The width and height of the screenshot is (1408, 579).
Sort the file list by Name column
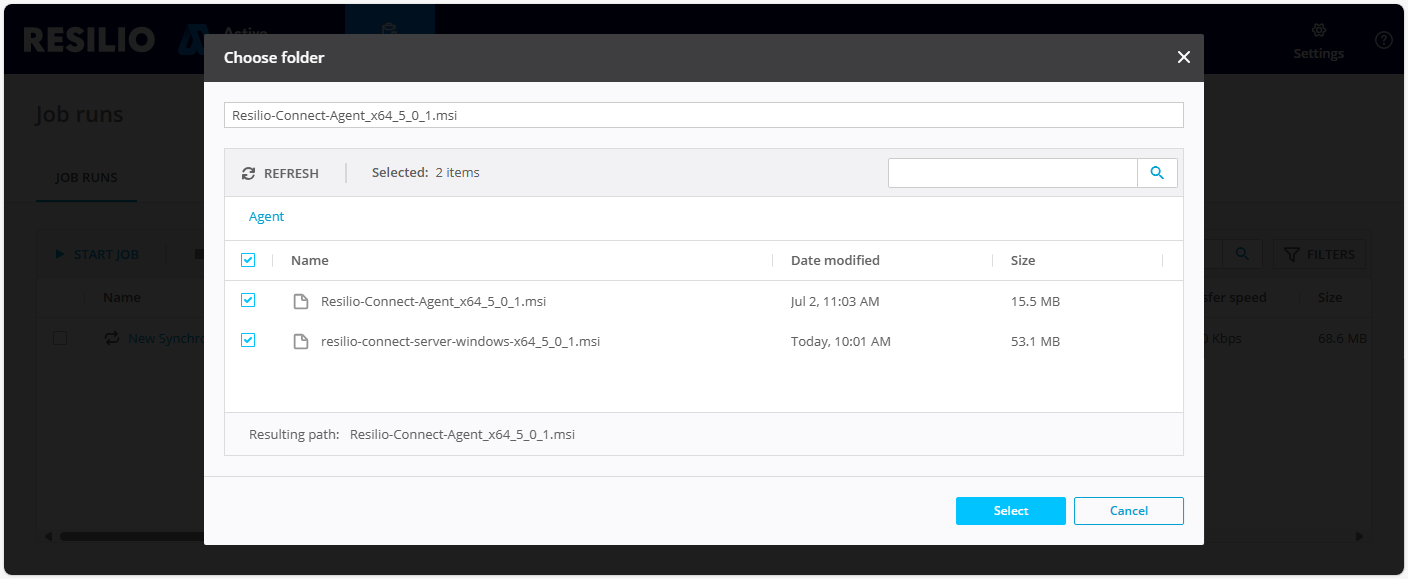pyautogui.click(x=310, y=260)
